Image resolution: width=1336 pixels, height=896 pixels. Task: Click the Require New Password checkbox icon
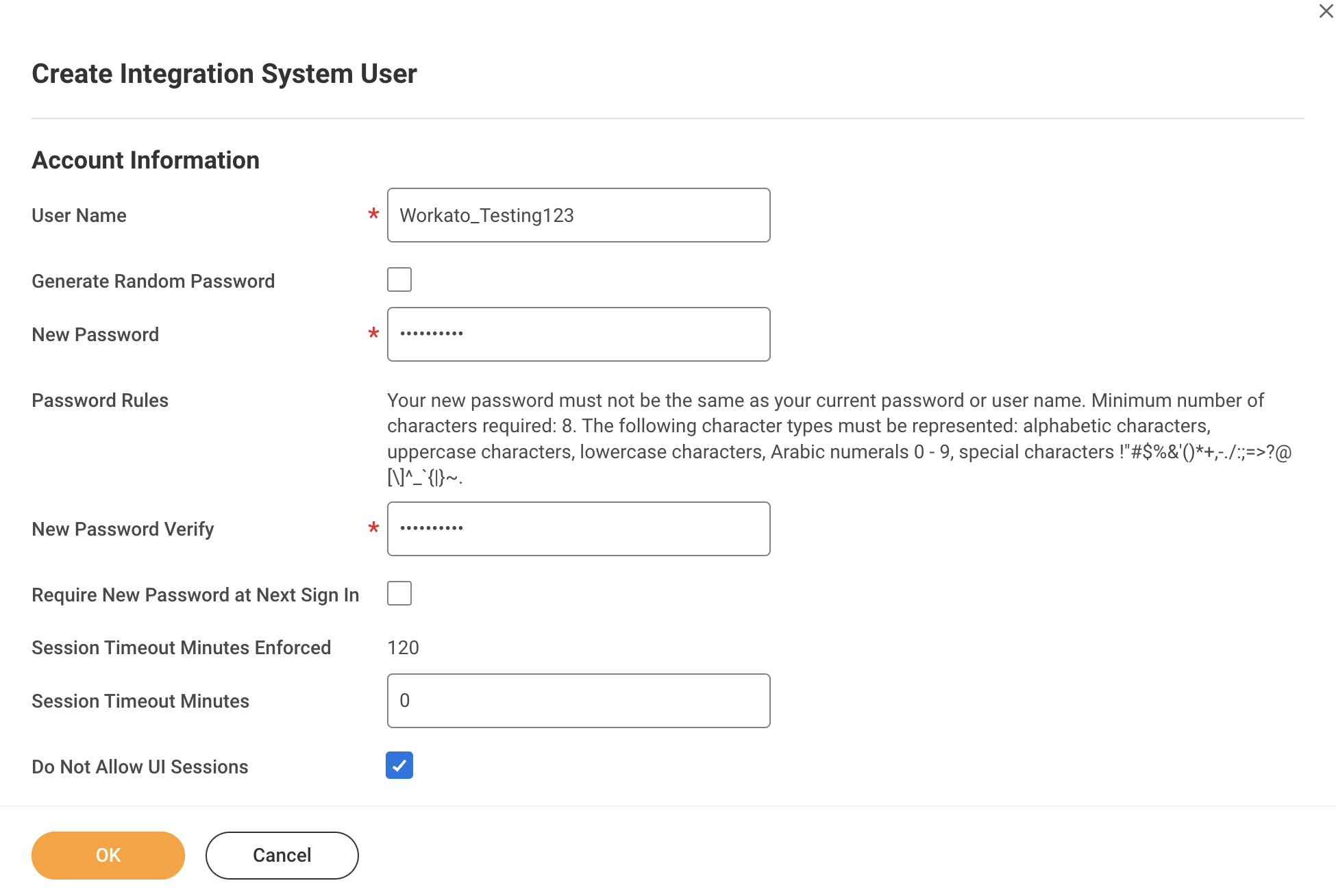(x=399, y=593)
